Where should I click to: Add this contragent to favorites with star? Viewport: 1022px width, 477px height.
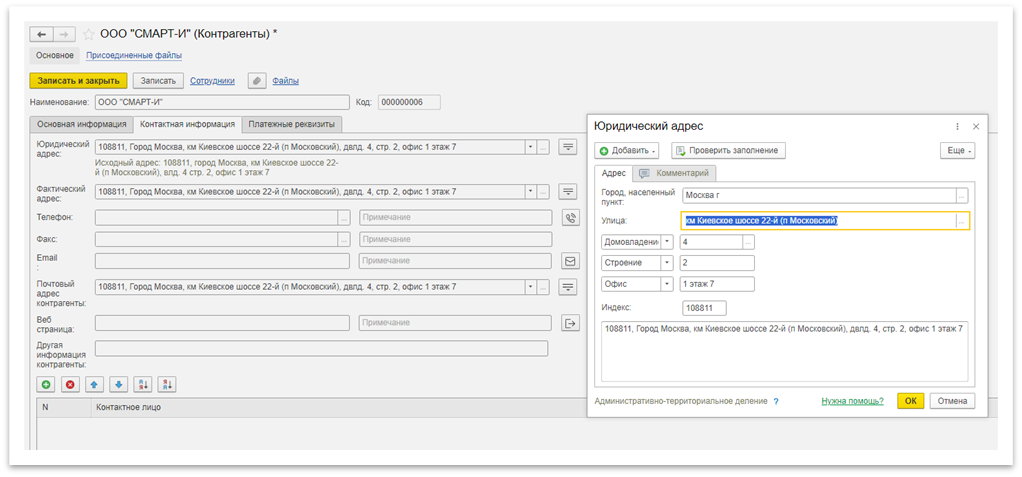[88, 34]
